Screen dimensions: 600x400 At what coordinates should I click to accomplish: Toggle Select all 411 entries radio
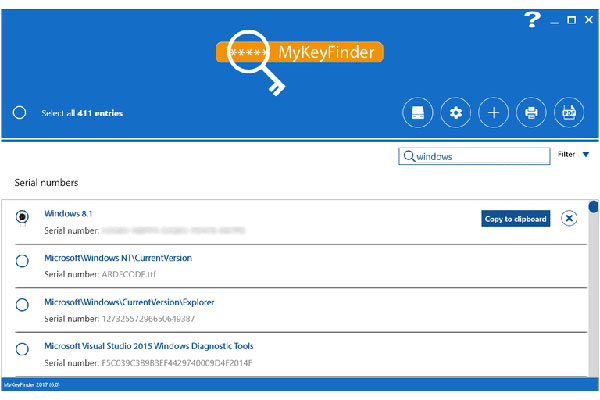click(19, 113)
